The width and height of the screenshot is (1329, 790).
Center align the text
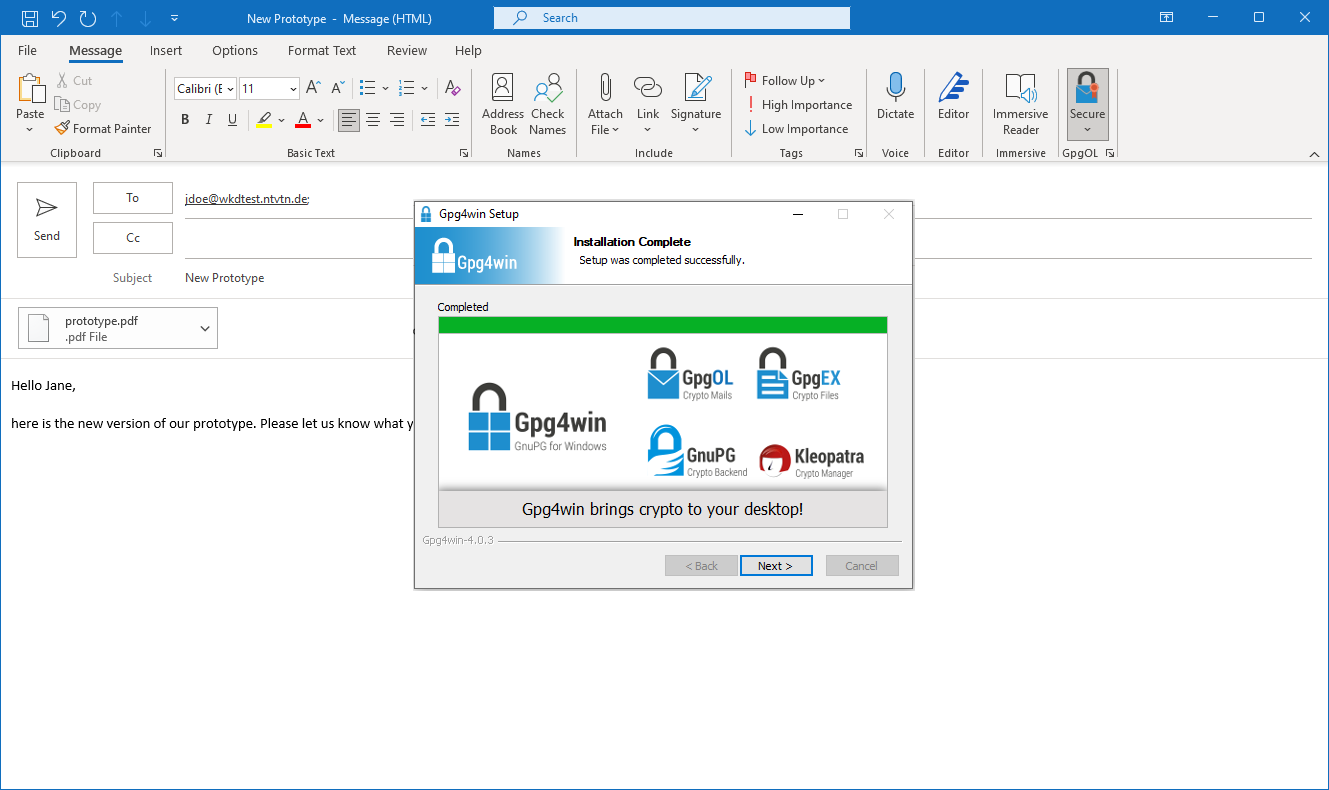tap(373, 120)
